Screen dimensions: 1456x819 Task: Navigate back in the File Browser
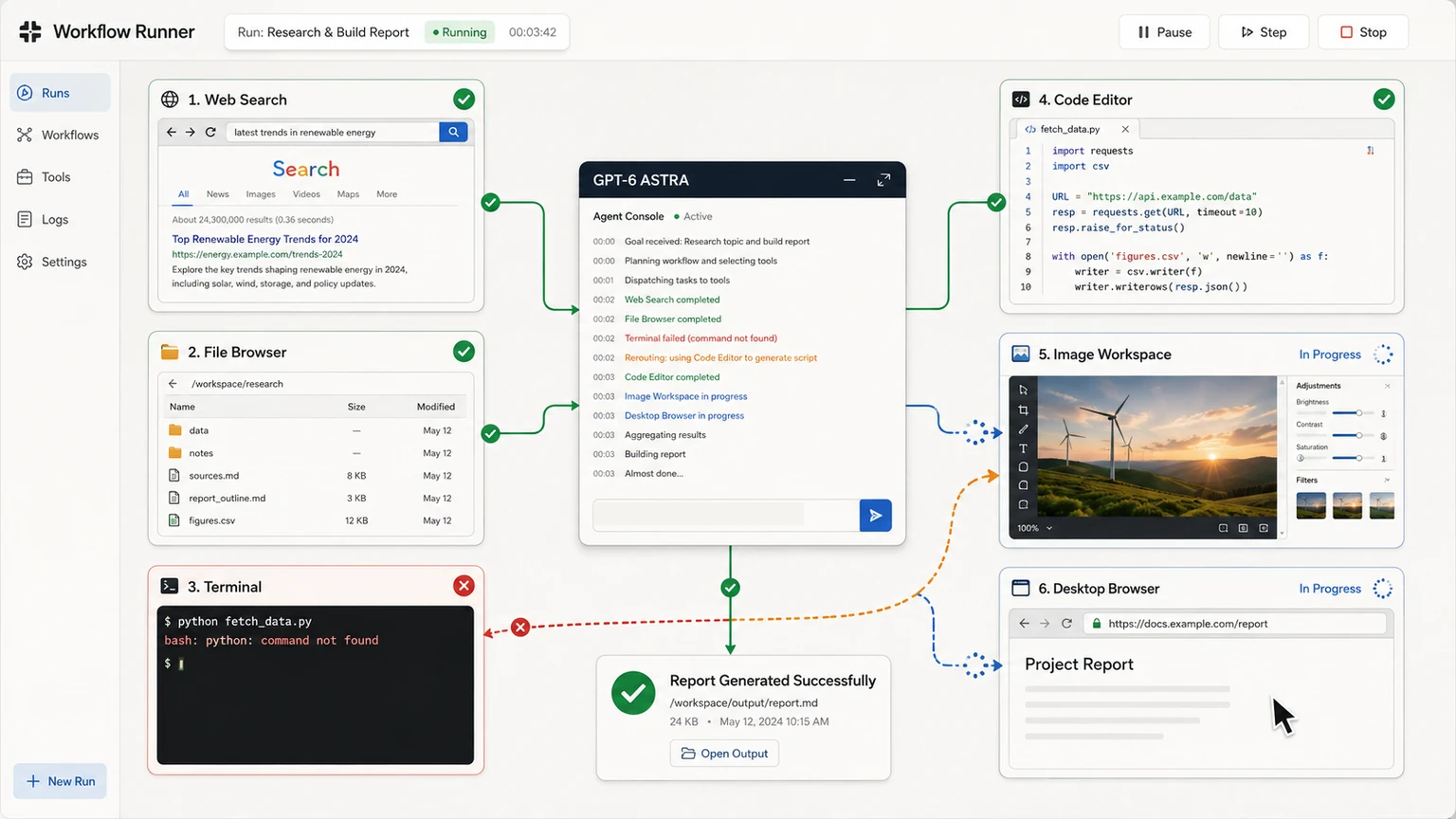pyautogui.click(x=173, y=384)
